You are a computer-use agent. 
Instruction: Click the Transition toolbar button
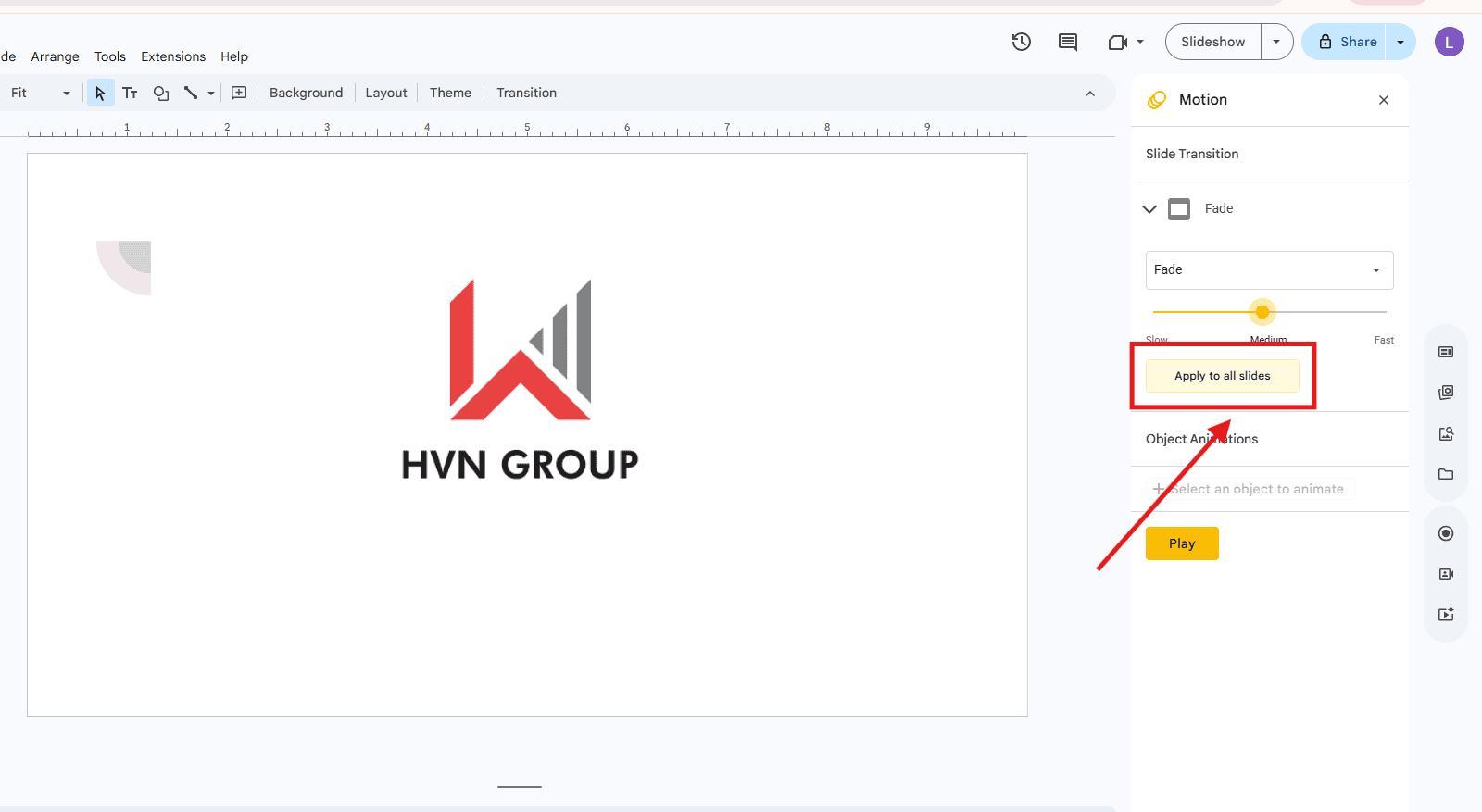point(526,93)
